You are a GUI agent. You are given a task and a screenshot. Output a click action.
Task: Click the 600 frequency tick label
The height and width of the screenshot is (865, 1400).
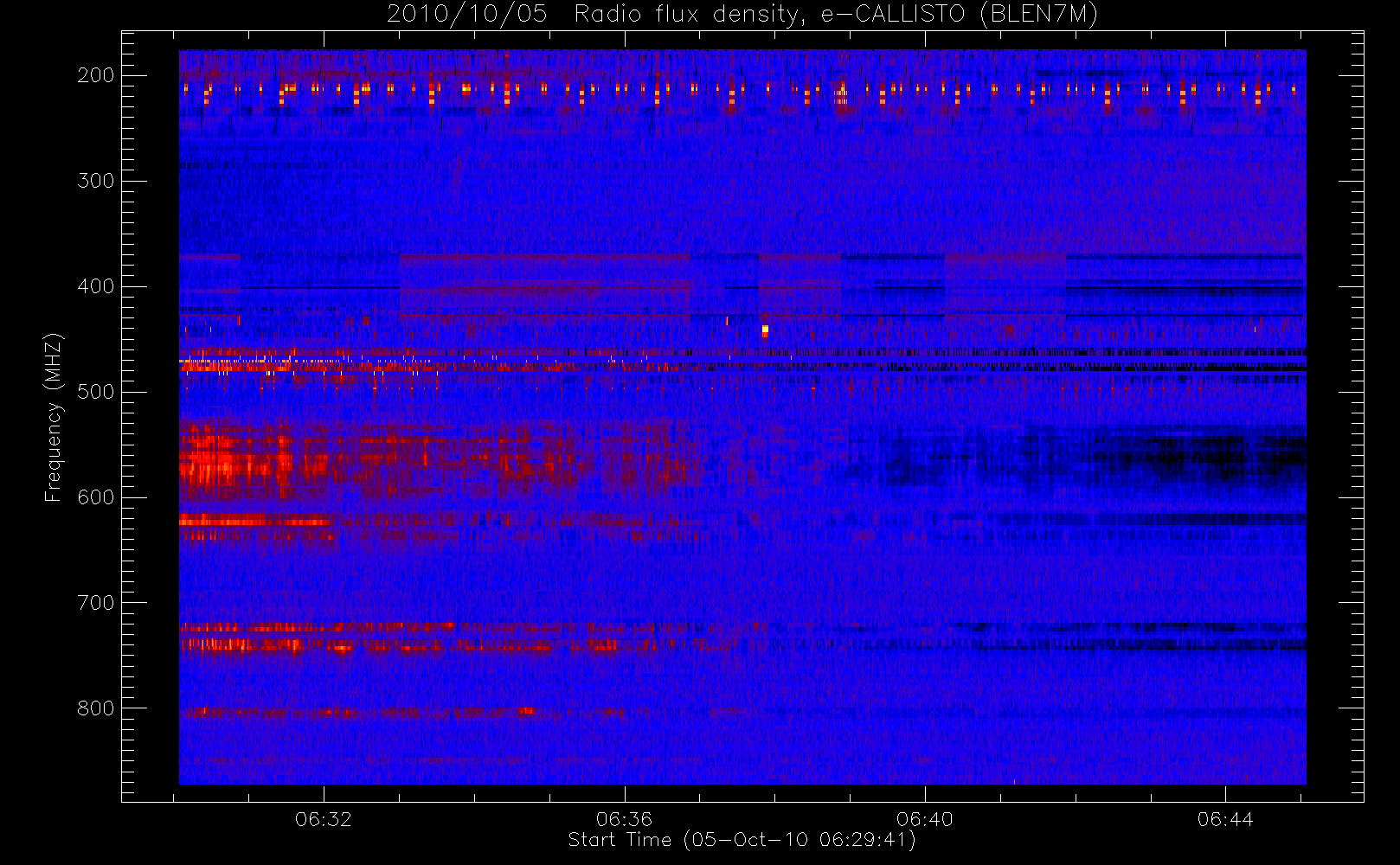[95, 497]
